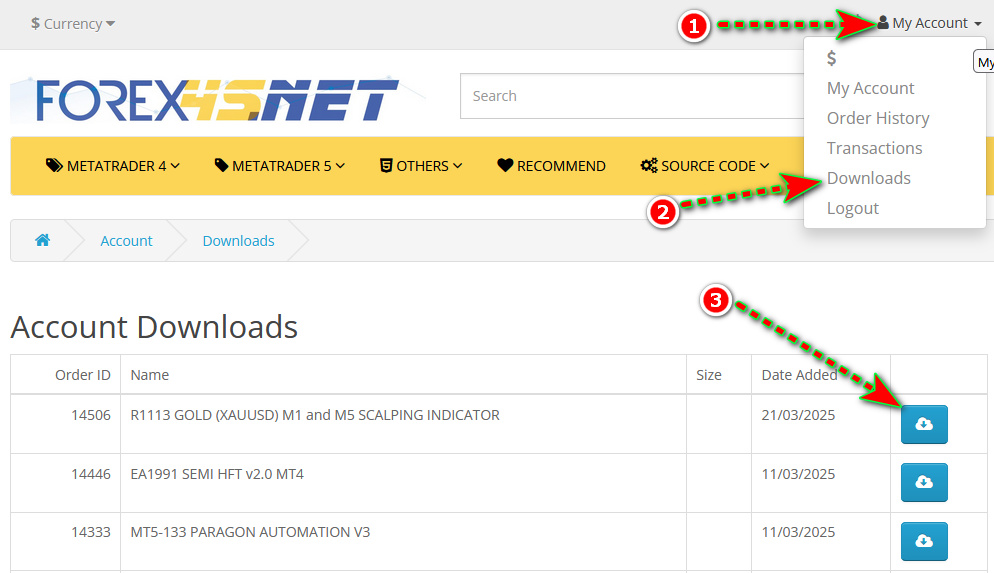This screenshot has height=573, width=994.
Task: Collapse the My Account dropdown
Action: (x=929, y=23)
